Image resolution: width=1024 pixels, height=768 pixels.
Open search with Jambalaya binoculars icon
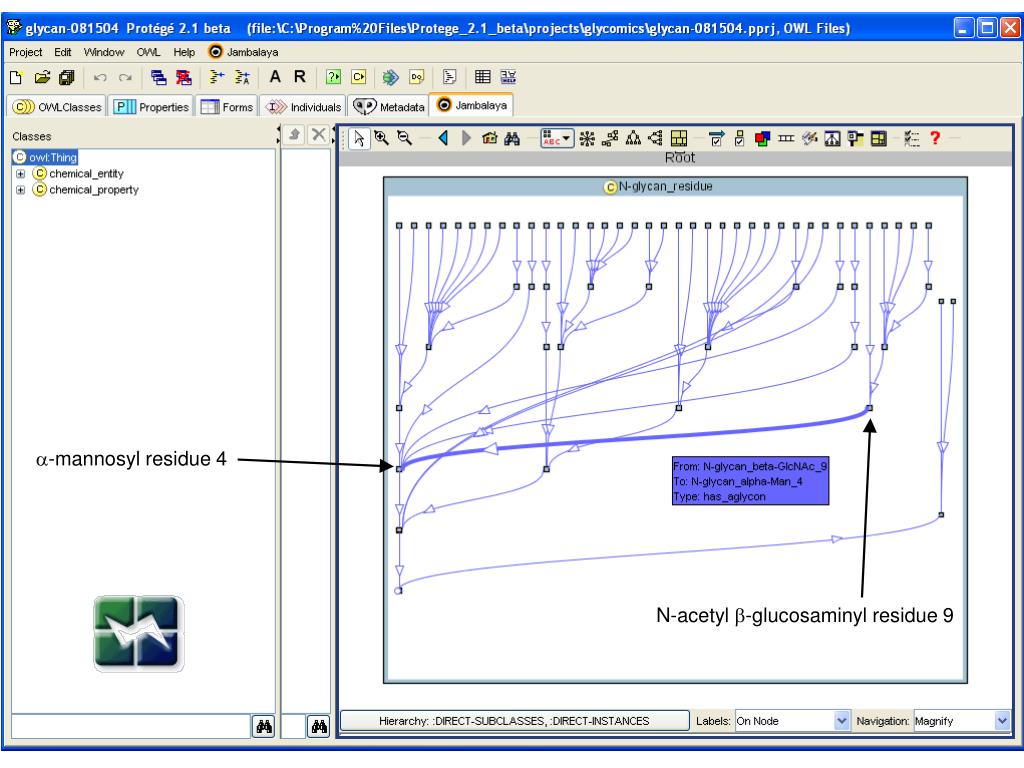513,138
